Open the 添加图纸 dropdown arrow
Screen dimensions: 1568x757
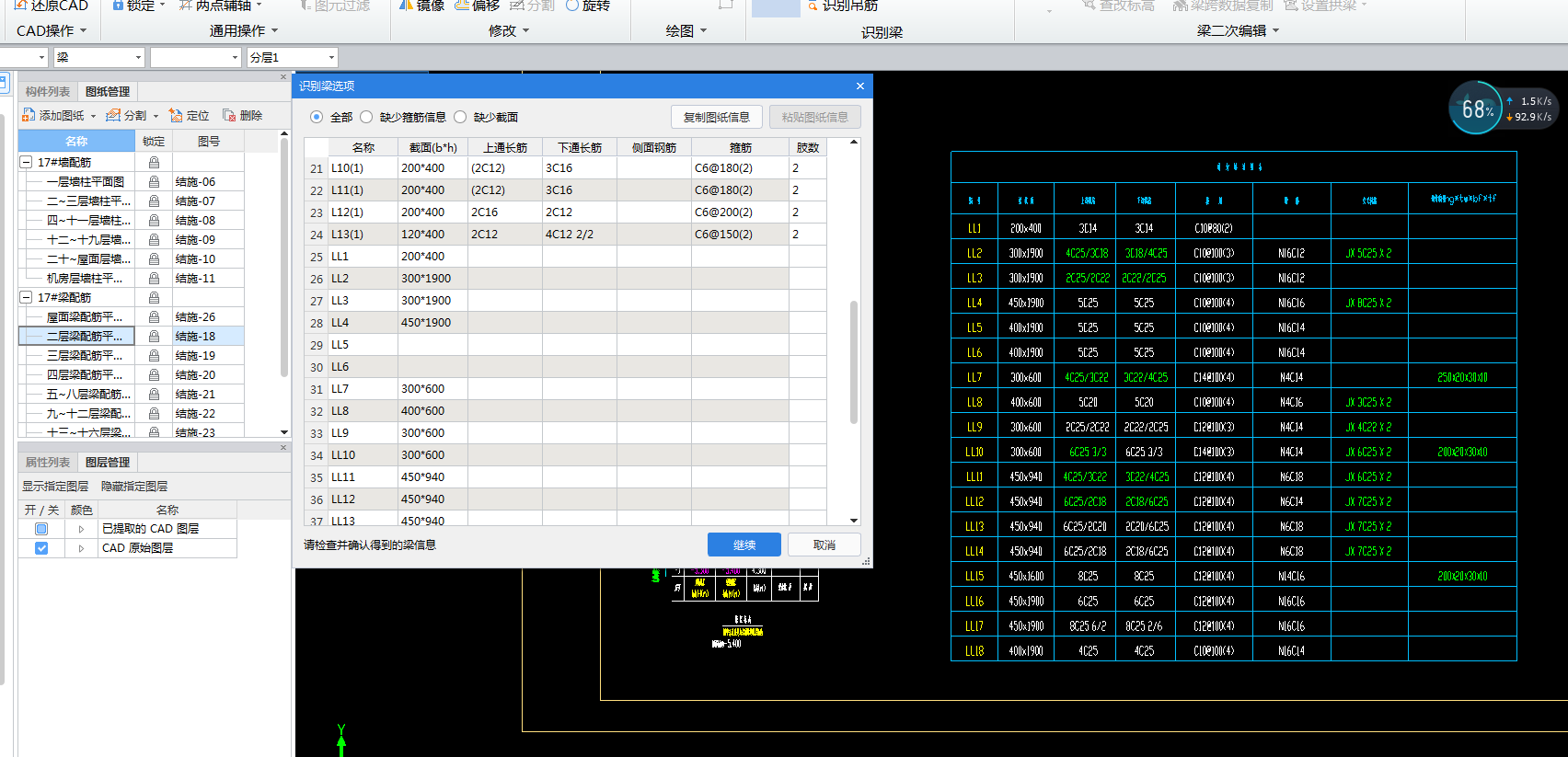click(93, 116)
